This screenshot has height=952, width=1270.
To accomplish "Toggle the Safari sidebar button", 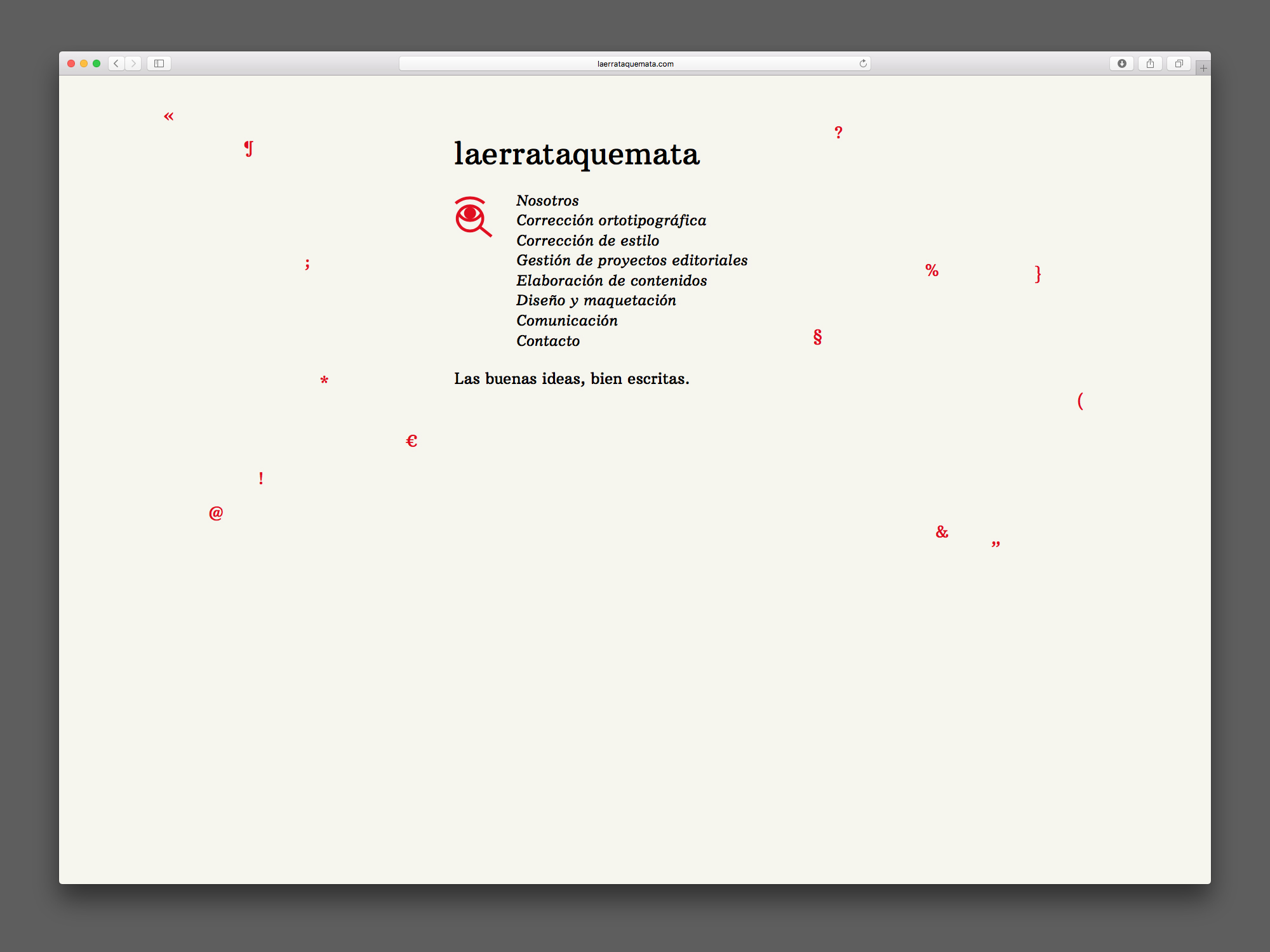I will pos(159,63).
